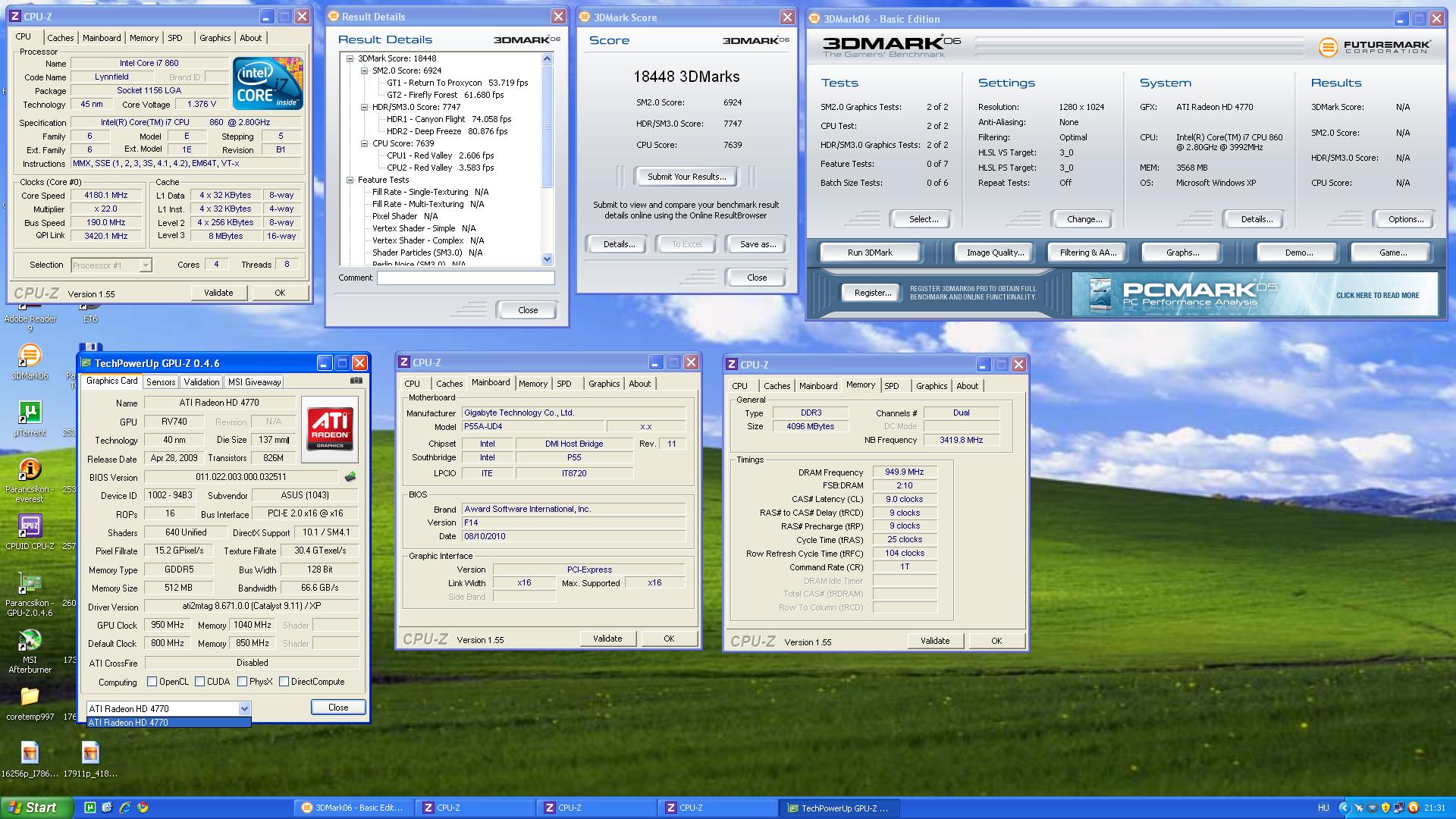Open the MSI Giveaway tab in GPU-Z
Image resolution: width=1456 pixels, height=819 pixels.
[255, 382]
